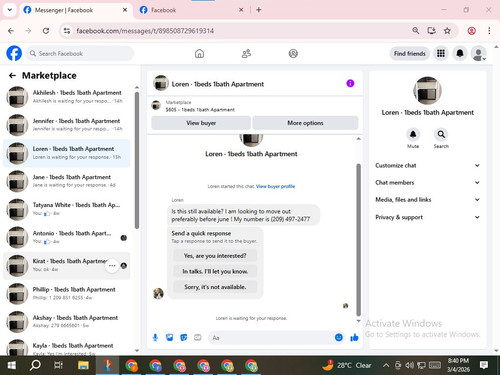Click the voice clip microphone icon

[155, 338]
